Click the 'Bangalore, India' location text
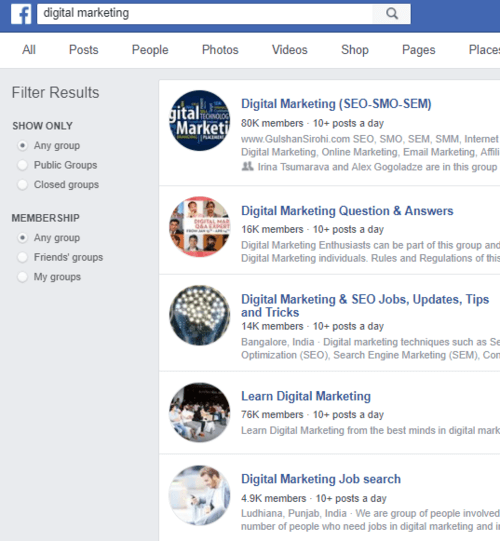Image resolution: width=500 pixels, height=541 pixels. coord(277,342)
